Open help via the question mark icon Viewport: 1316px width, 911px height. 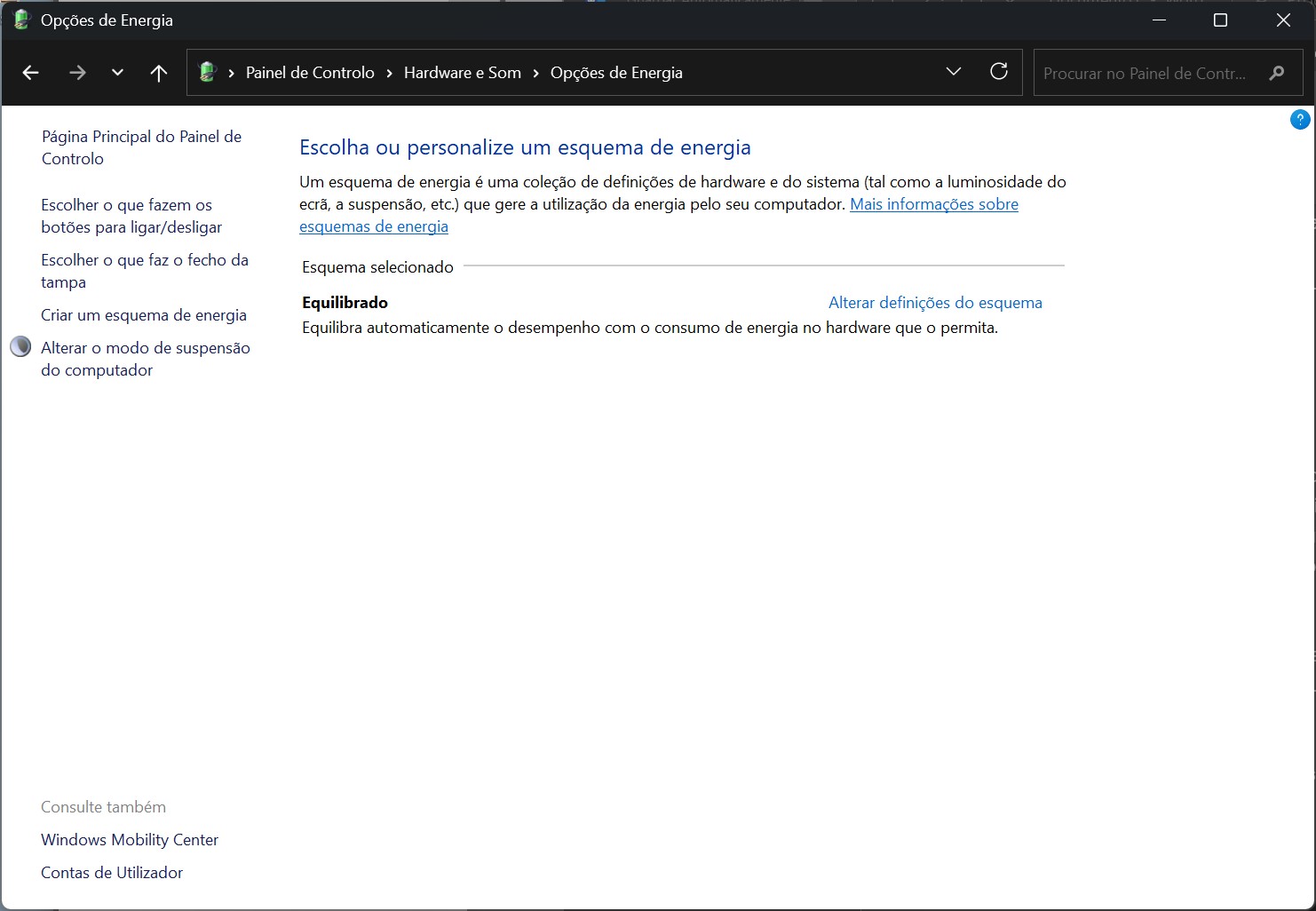click(1299, 119)
